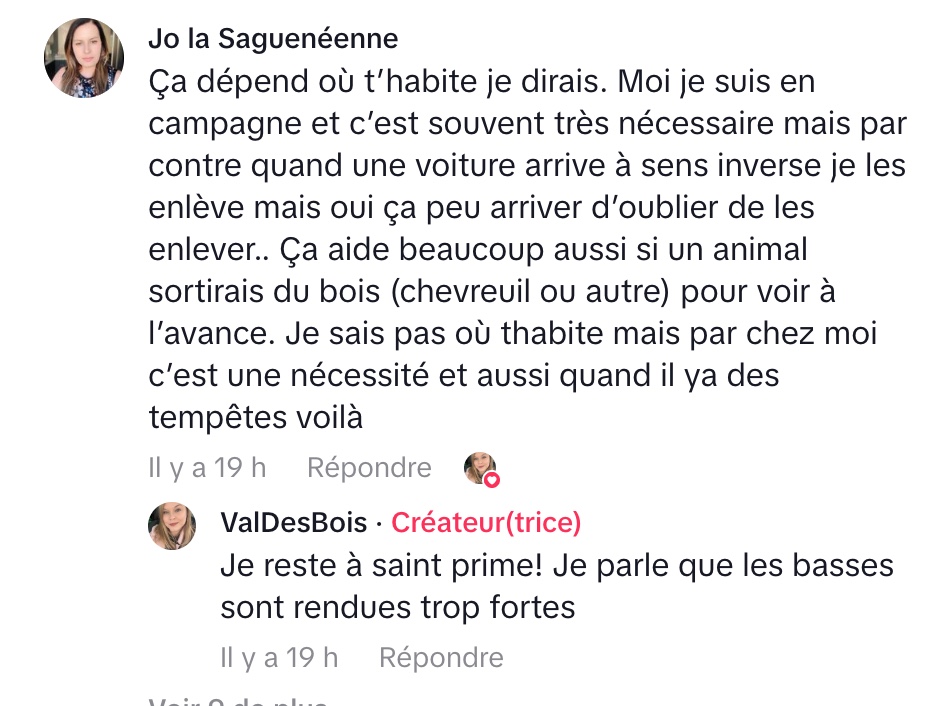
Task: Tap the creator-liked avatar beside Répondre
Action: [480, 467]
